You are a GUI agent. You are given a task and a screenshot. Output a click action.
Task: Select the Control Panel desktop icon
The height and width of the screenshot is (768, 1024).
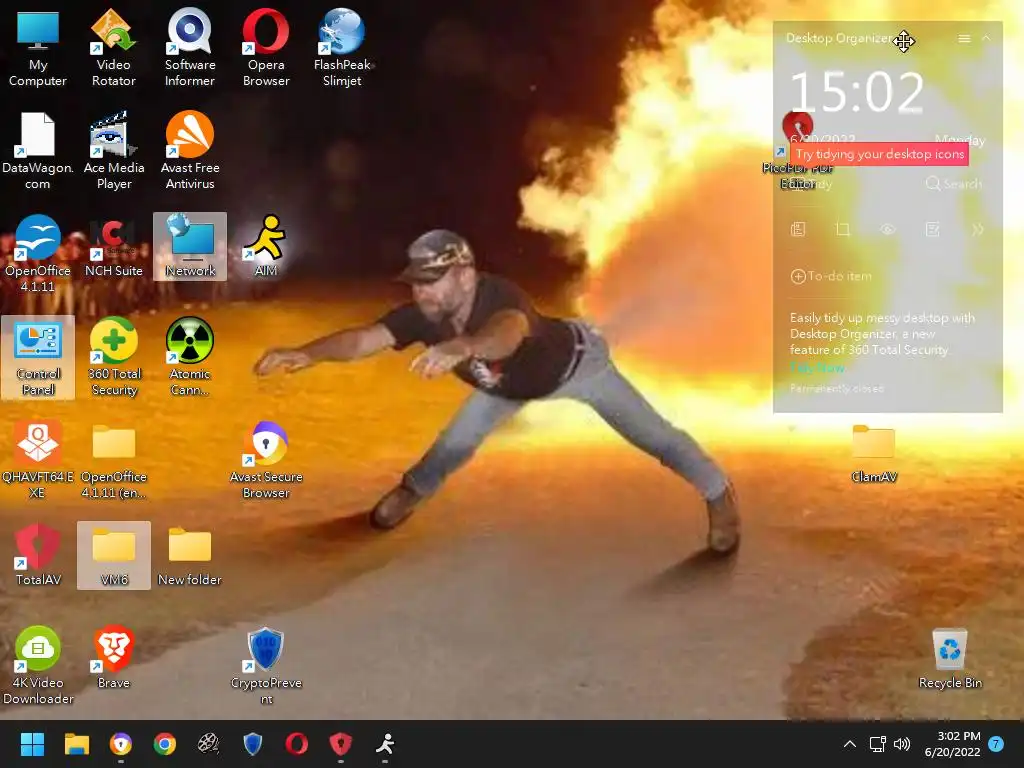tap(38, 357)
